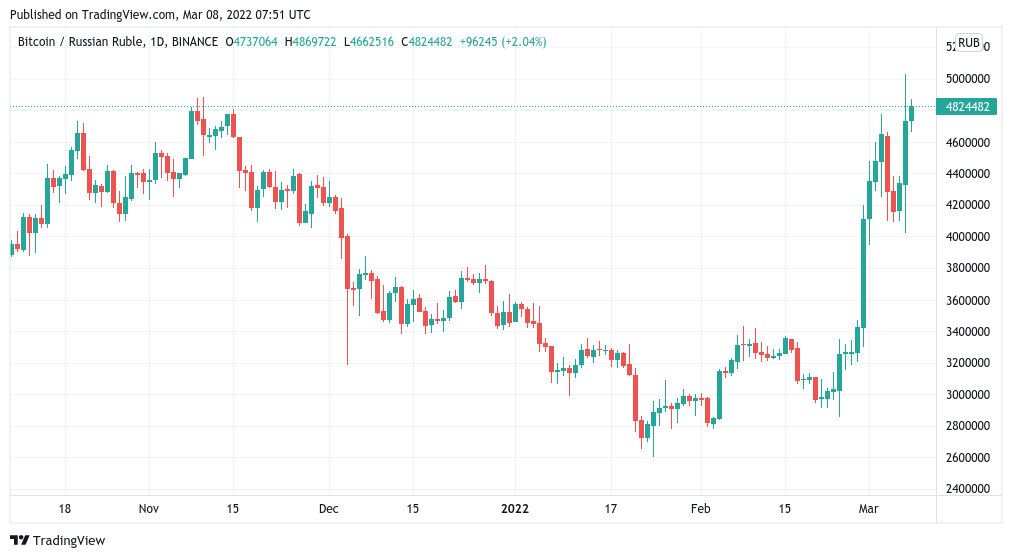Viewport: 1012px width, 558px height.
Task: Click the 5000000 price axis label
Action: click(x=967, y=79)
